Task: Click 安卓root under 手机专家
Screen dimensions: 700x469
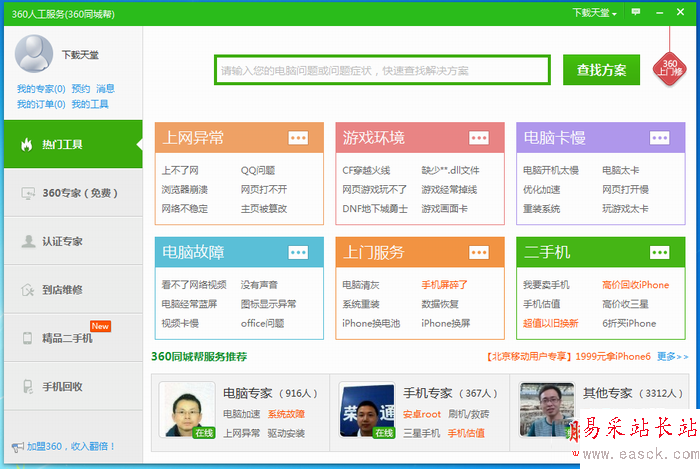Action: pyautogui.click(x=422, y=414)
